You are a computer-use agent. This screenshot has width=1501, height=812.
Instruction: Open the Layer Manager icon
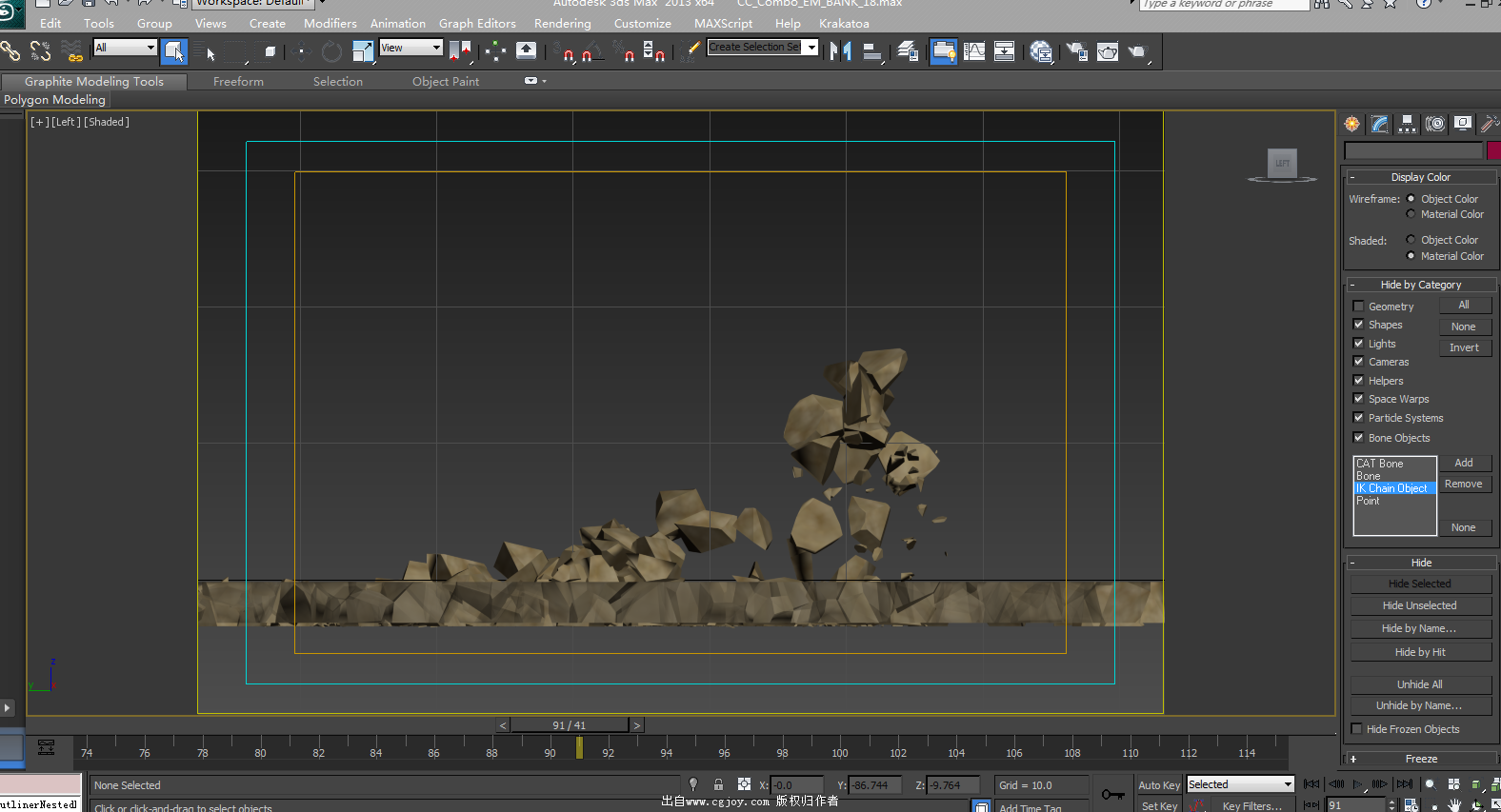click(908, 51)
